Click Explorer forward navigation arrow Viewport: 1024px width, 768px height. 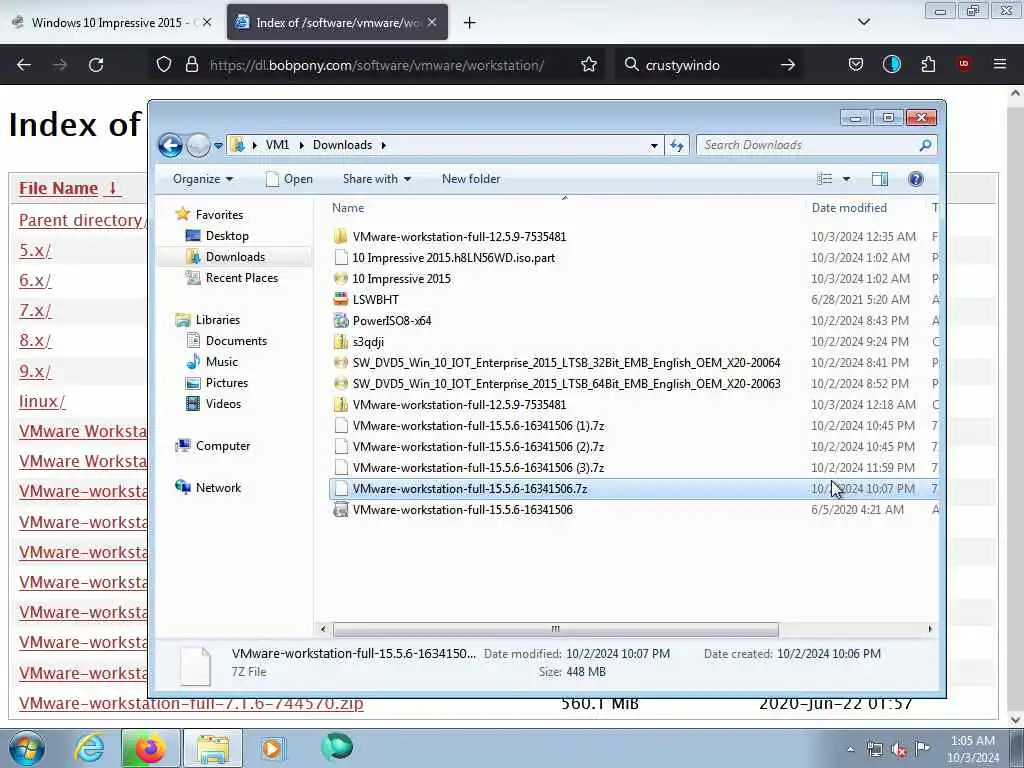tap(198, 145)
